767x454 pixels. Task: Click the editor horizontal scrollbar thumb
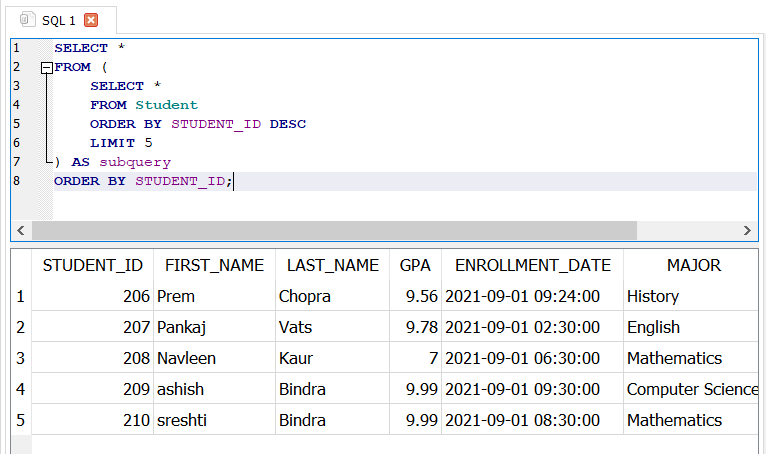tap(335, 230)
